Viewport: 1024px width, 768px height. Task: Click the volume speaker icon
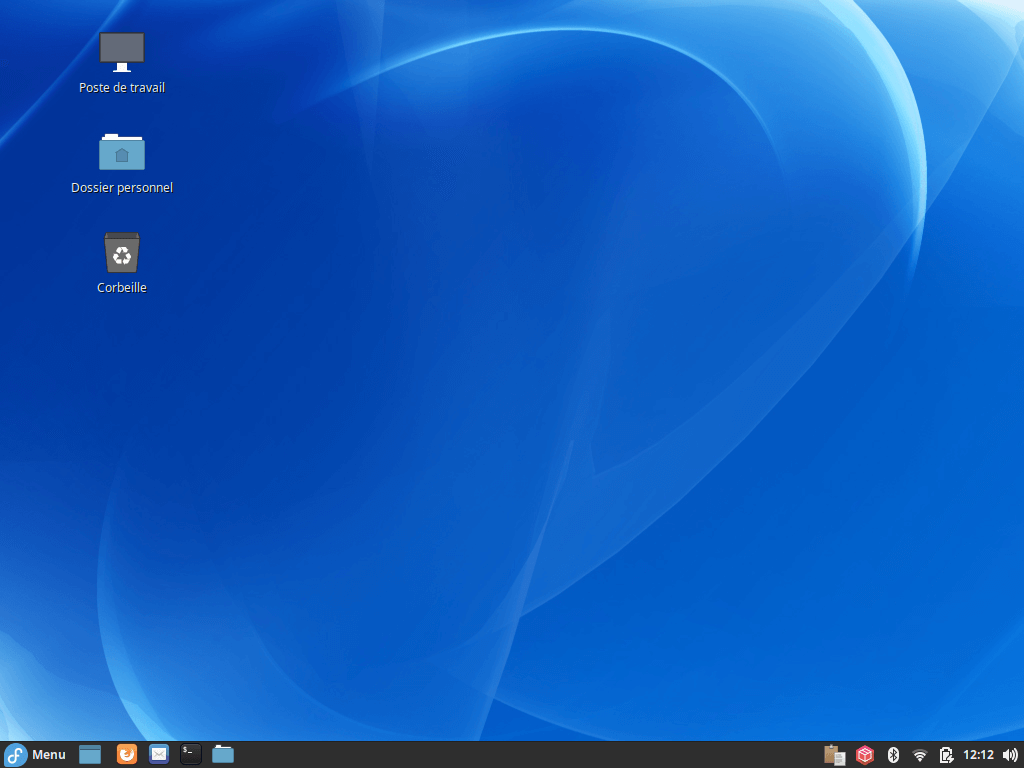1010,755
